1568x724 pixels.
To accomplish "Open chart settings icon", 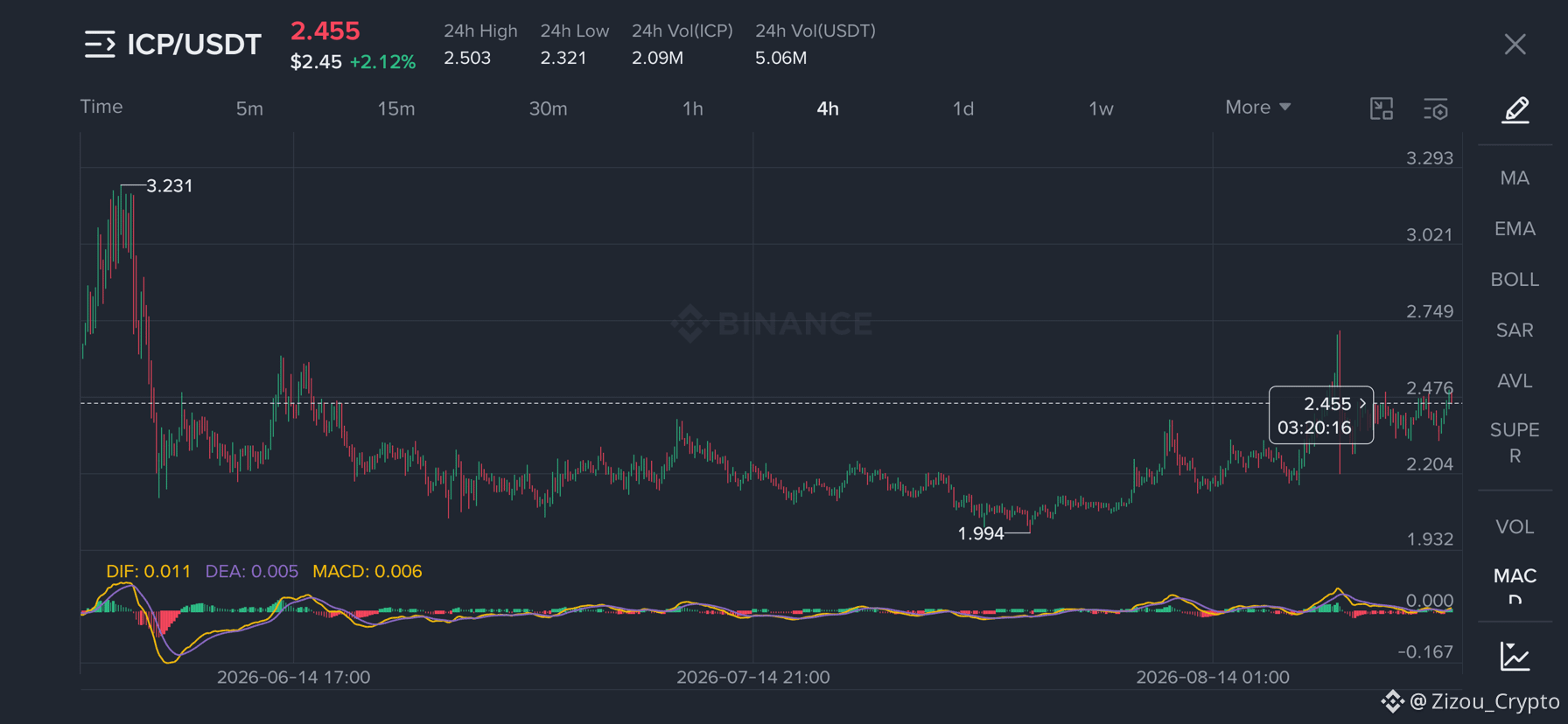I will (1436, 108).
